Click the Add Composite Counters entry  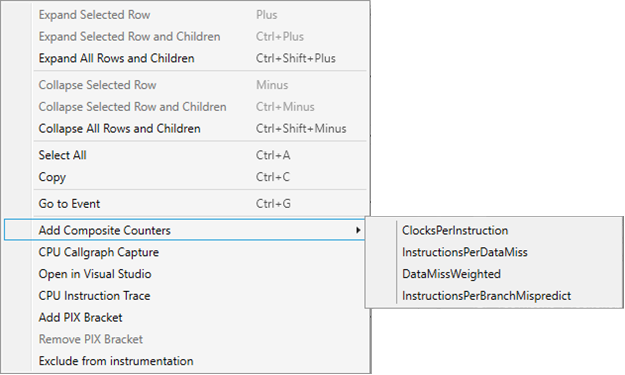(184, 230)
